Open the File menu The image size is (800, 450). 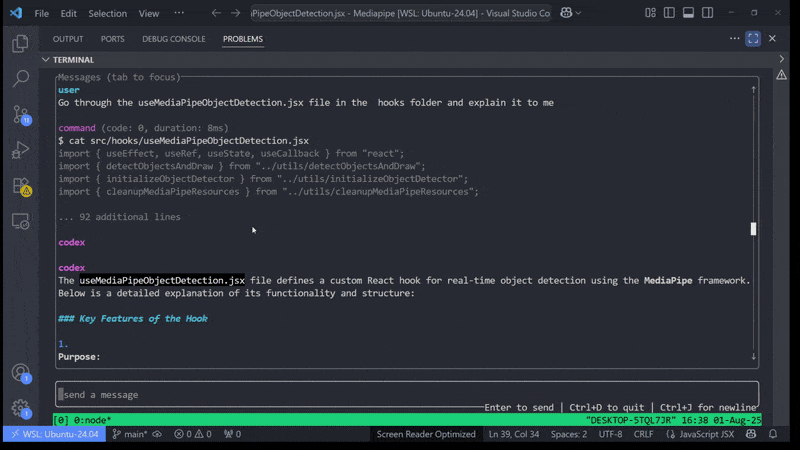[x=41, y=13]
